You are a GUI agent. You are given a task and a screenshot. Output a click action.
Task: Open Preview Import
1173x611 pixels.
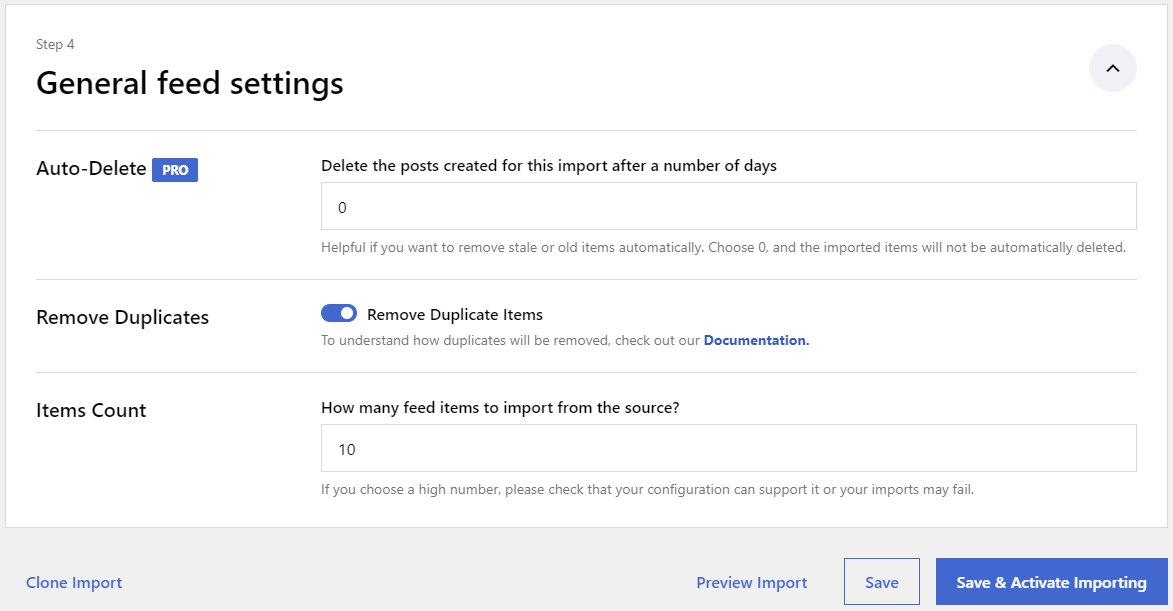click(751, 582)
